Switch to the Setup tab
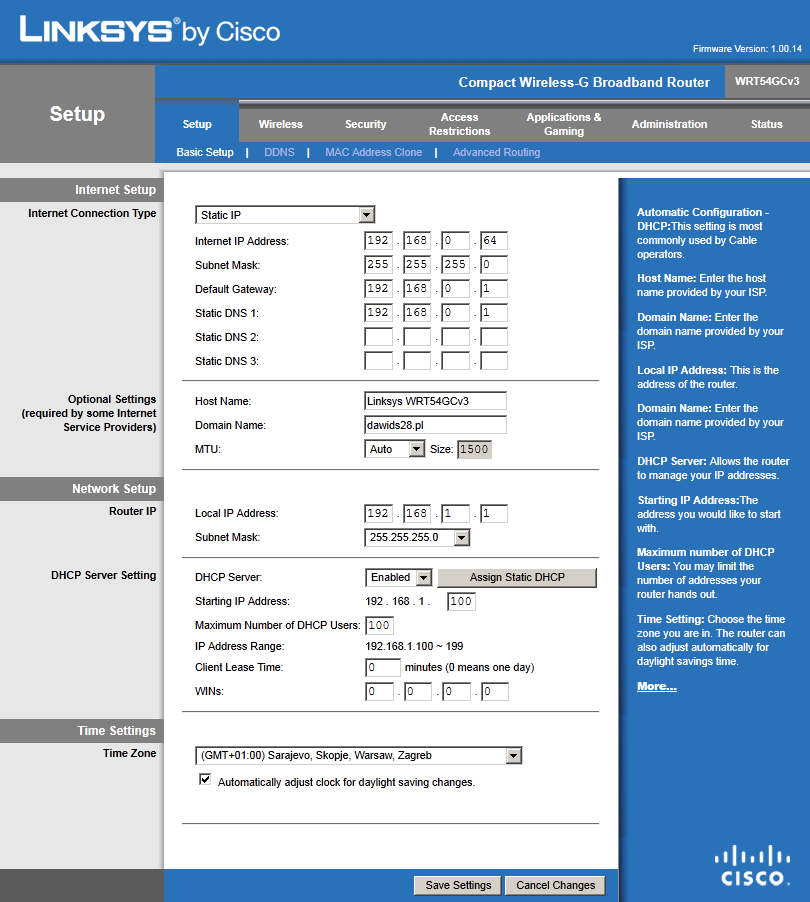The width and height of the screenshot is (810, 902). 197,124
